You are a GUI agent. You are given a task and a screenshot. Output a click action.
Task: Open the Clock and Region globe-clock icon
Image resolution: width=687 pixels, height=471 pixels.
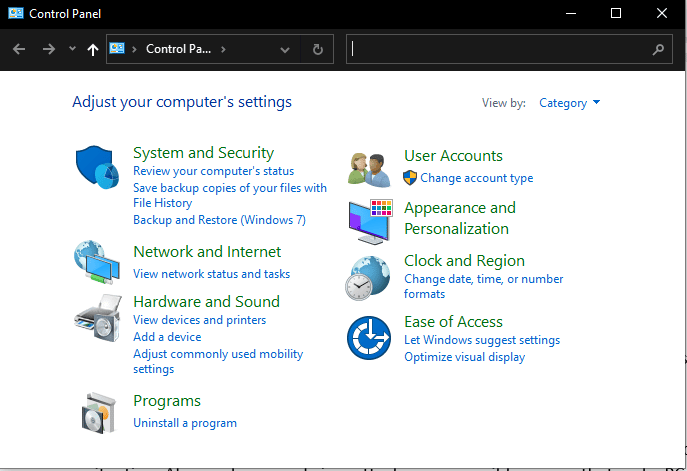[368, 278]
